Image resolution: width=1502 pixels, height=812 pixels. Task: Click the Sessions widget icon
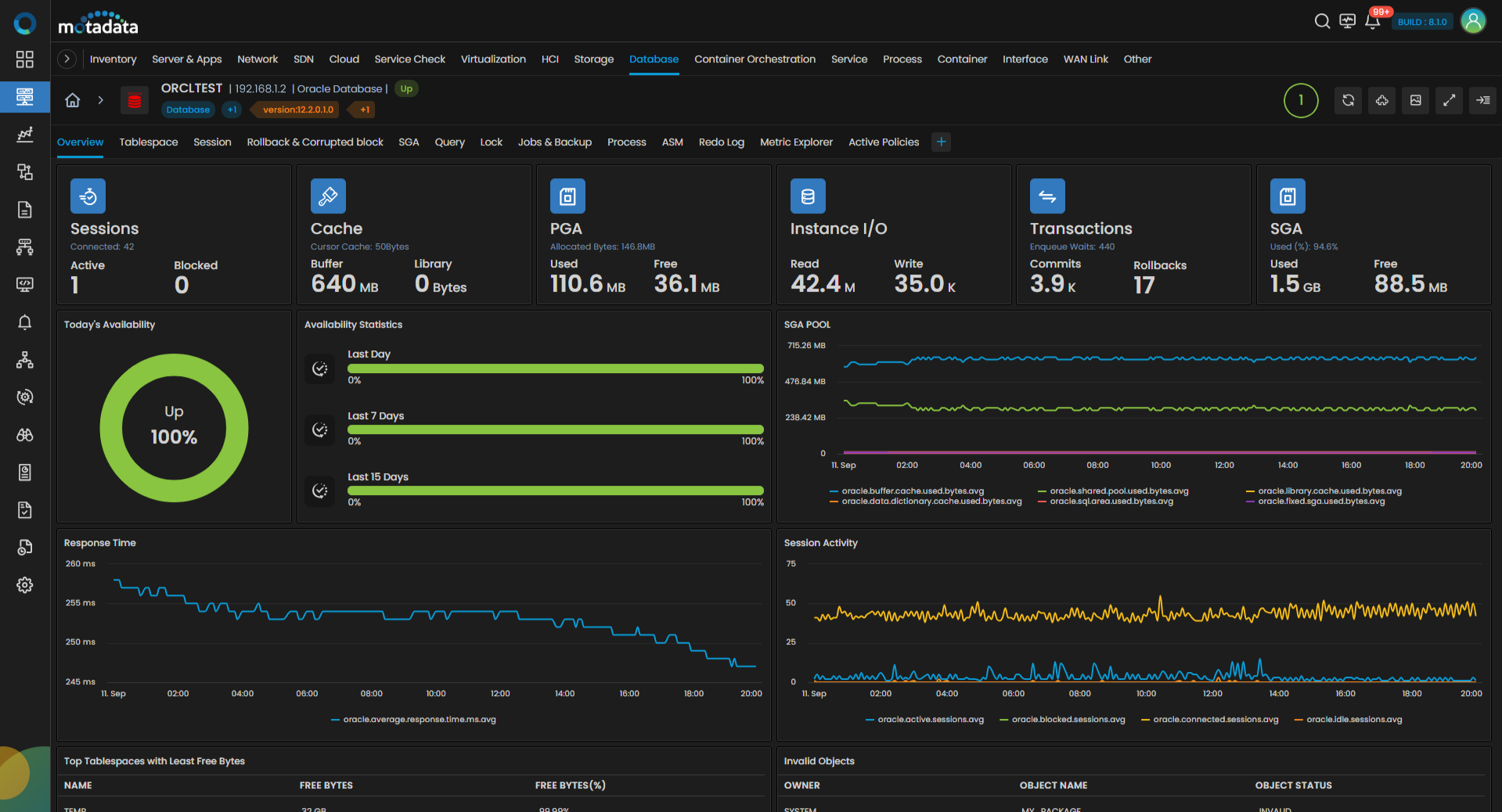coord(88,196)
